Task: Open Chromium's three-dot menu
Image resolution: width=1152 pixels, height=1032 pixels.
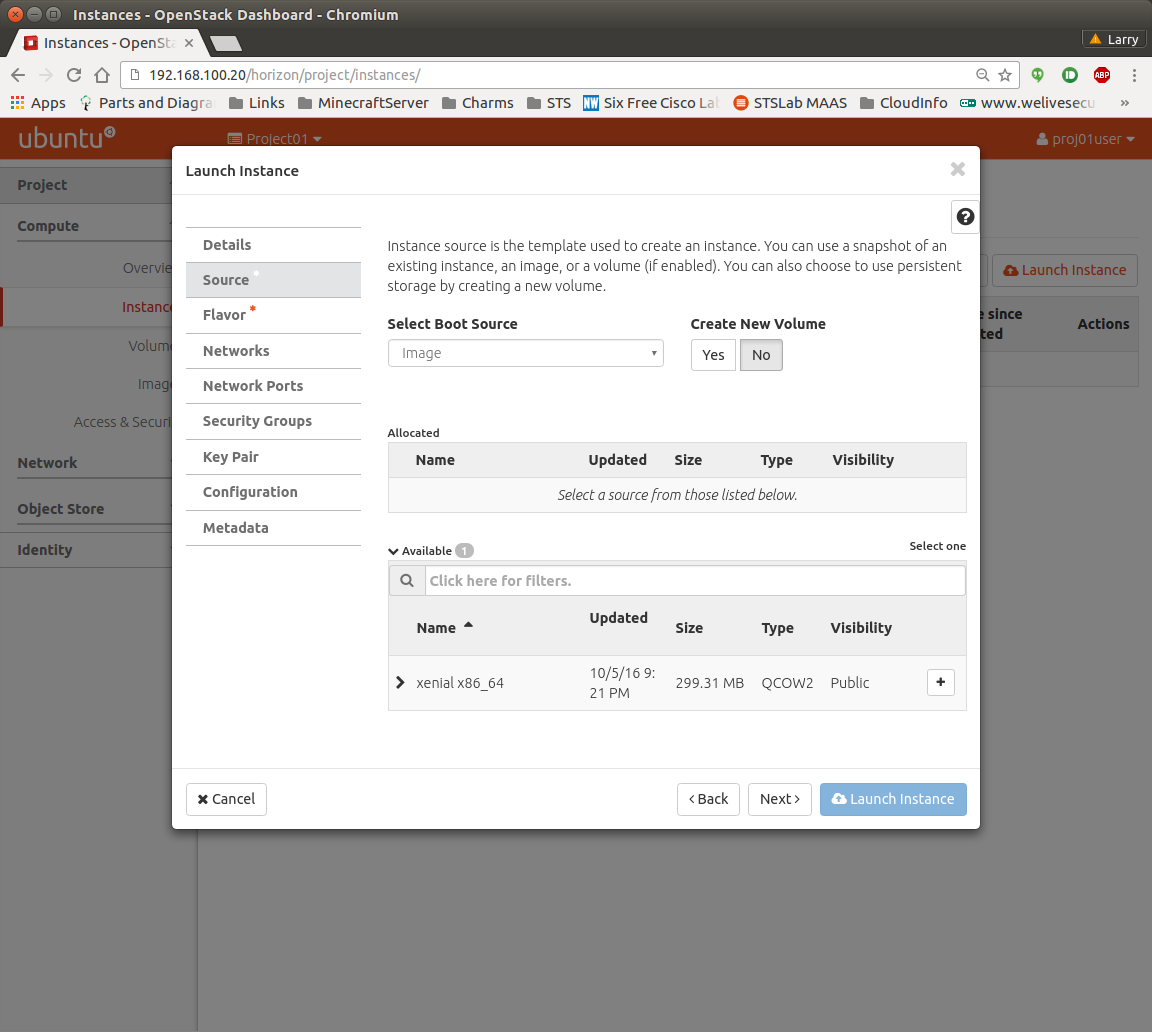Action: 1134,75
